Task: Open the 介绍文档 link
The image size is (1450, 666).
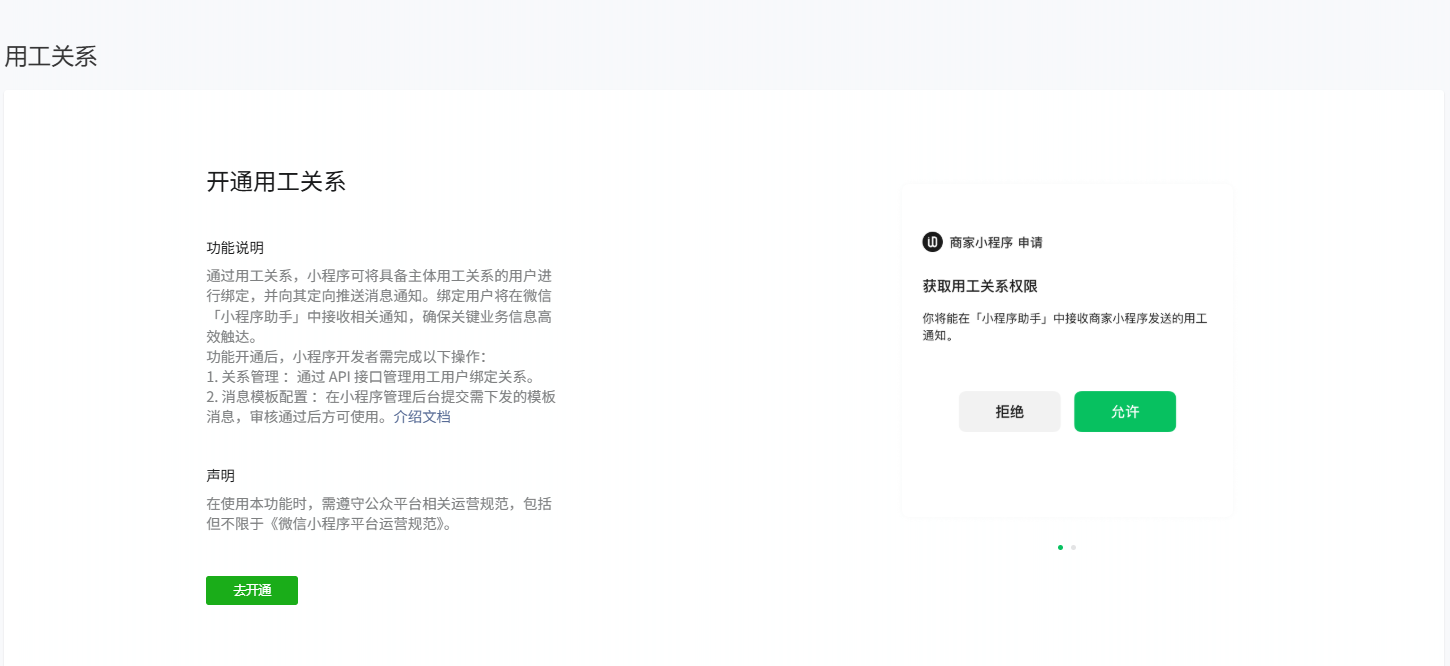Action: coord(422,417)
